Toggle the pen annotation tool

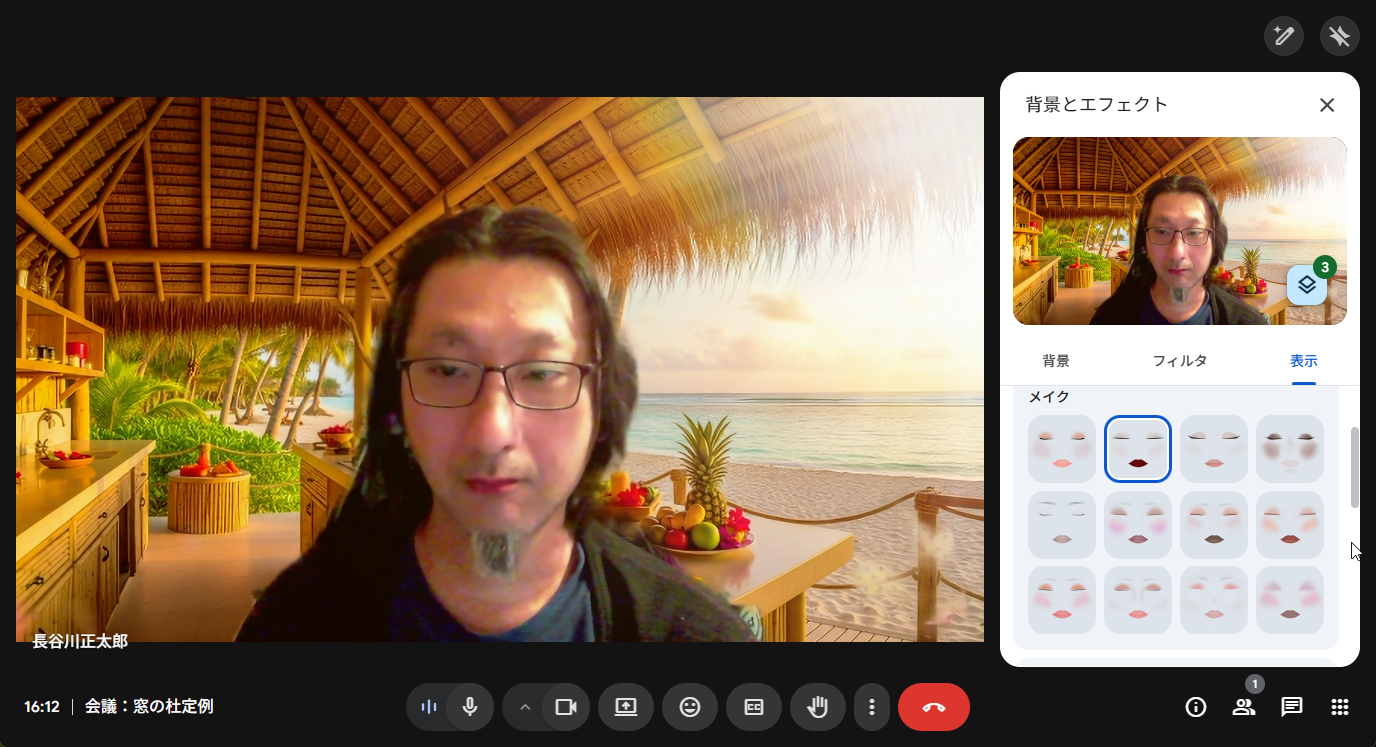[x=1284, y=36]
